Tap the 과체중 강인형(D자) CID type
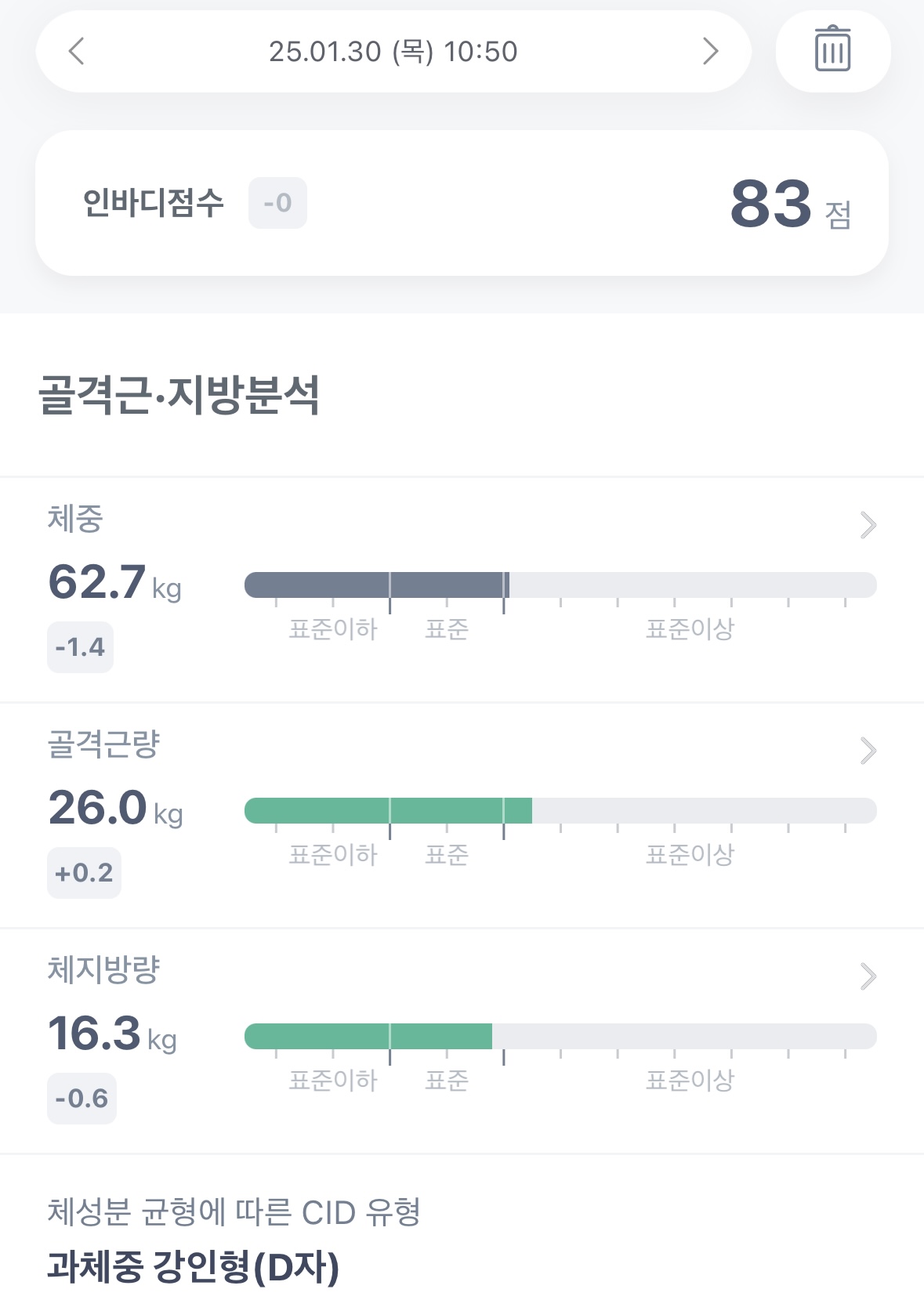The image size is (924, 1300). tap(193, 1266)
